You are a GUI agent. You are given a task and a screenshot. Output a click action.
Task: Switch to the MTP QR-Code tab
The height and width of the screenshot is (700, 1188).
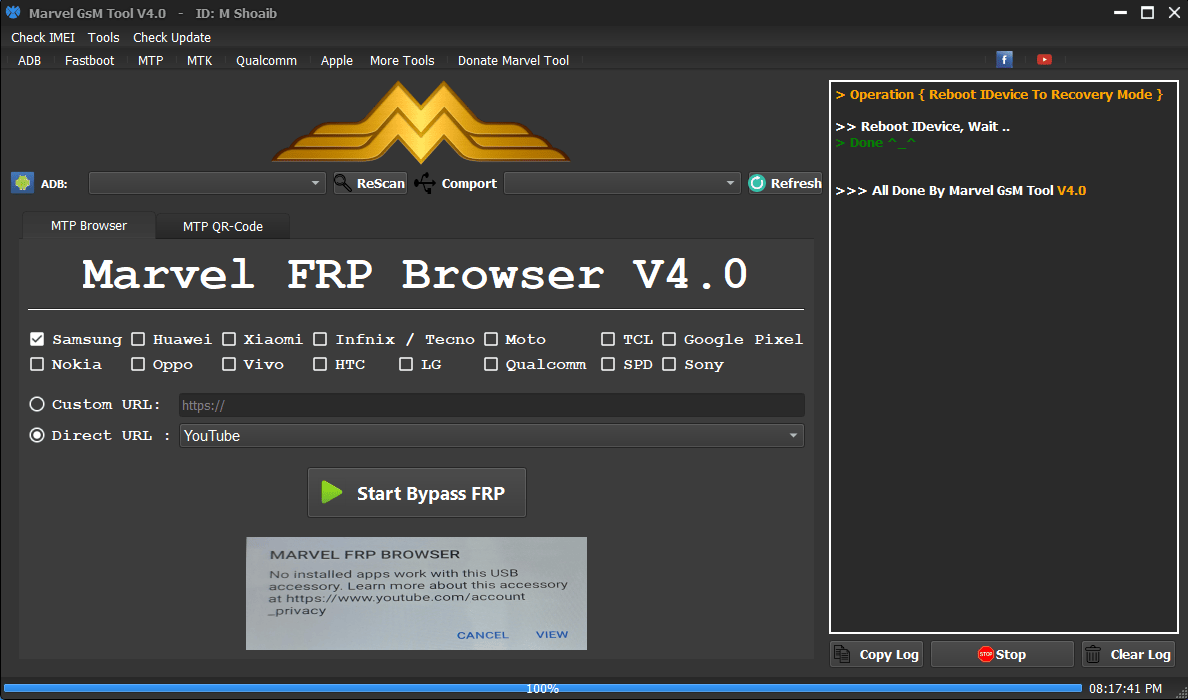(x=222, y=226)
